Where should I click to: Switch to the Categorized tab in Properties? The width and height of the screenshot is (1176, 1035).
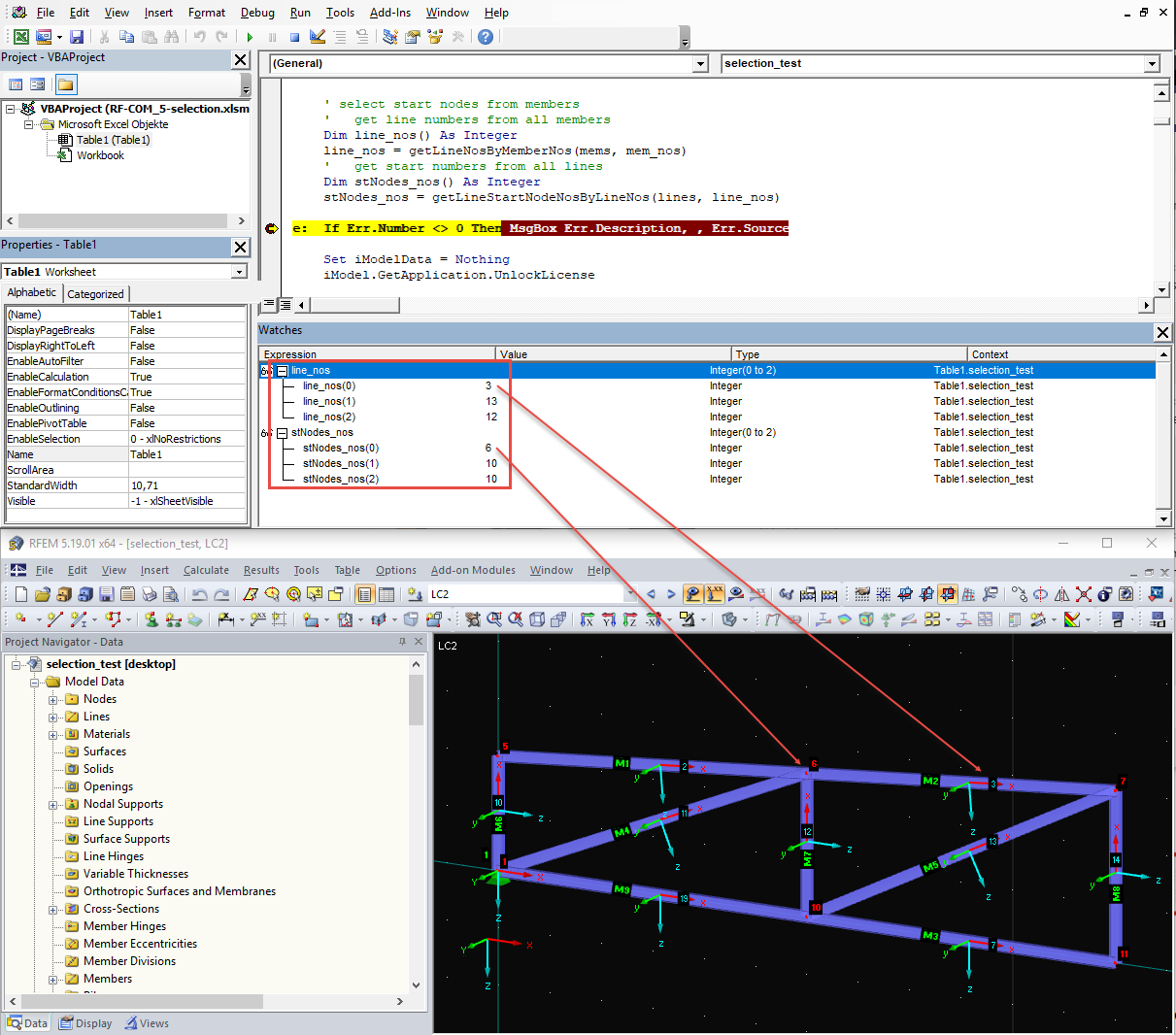click(x=95, y=293)
